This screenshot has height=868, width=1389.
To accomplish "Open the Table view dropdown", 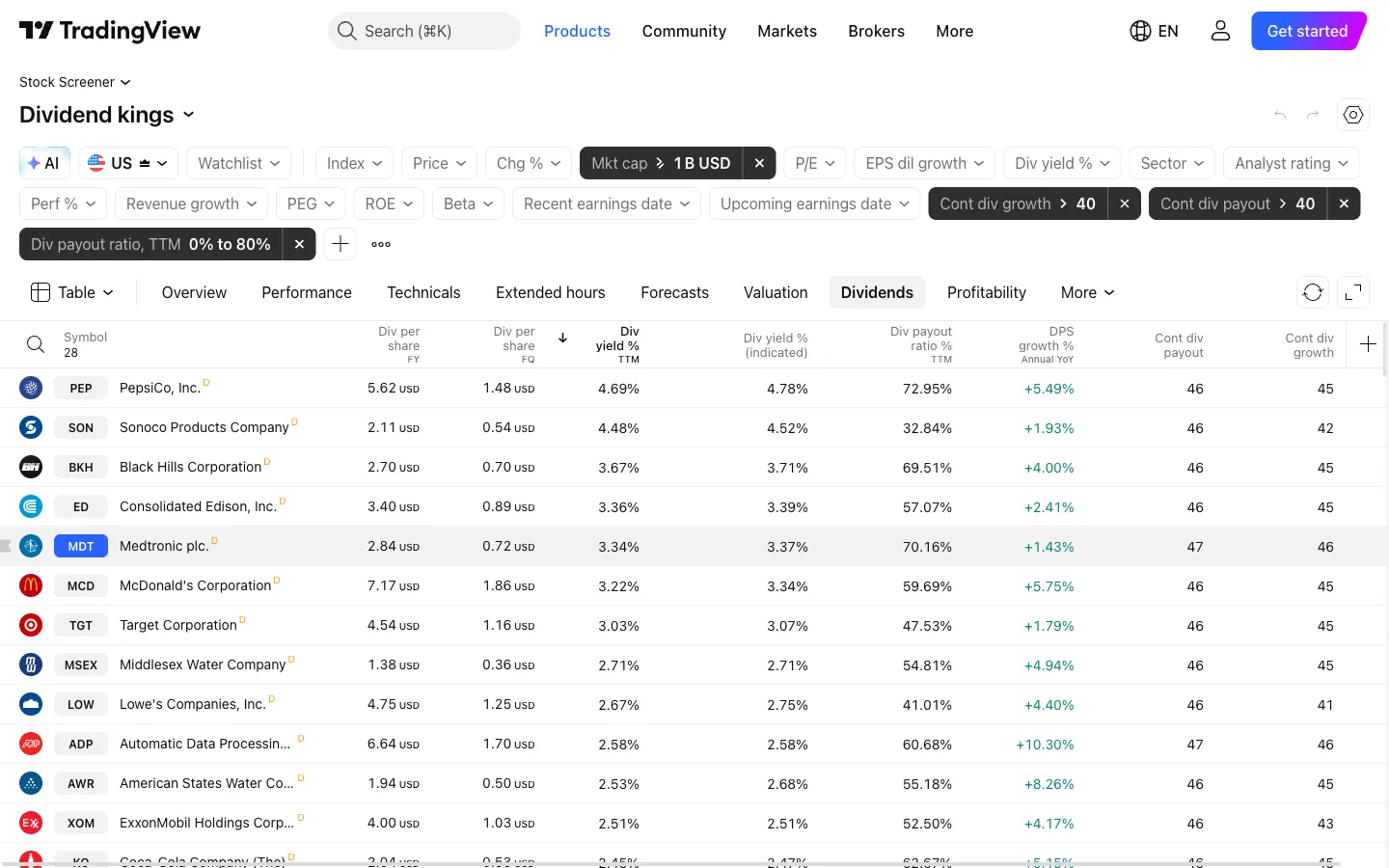I will [73, 292].
